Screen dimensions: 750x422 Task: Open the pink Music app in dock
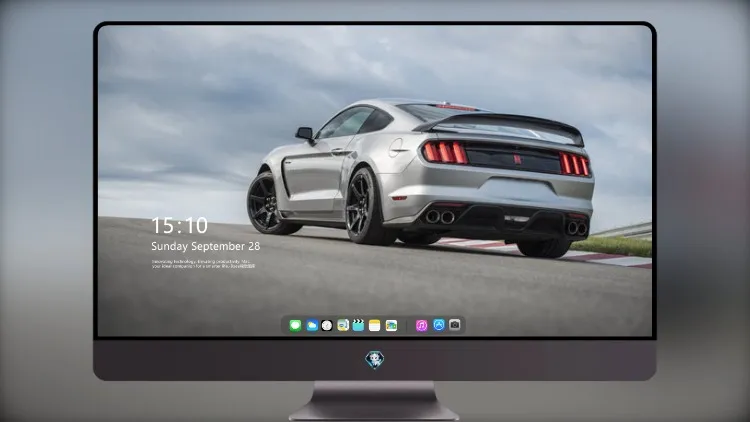tap(421, 325)
